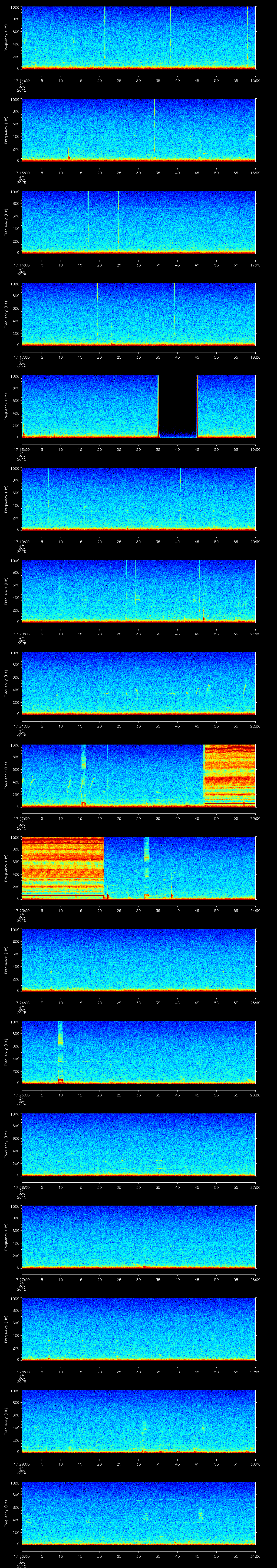Click the 17:14:00 start time label
Image resolution: width=277 pixels, height=1568 pixels.
pyautogui.click(x=21, y=80)
